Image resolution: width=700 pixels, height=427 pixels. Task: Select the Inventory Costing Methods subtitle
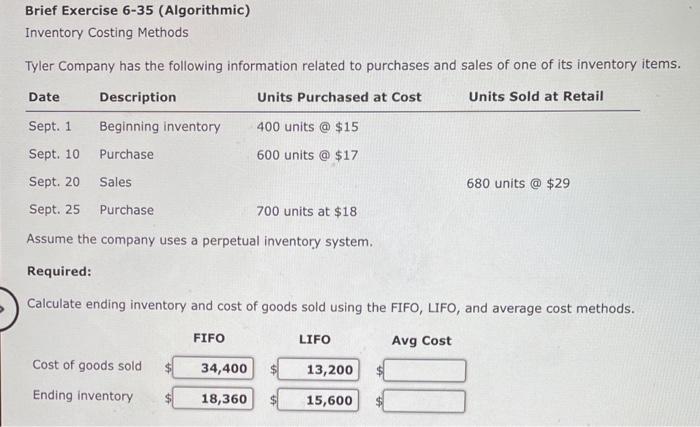pos(107,33)
